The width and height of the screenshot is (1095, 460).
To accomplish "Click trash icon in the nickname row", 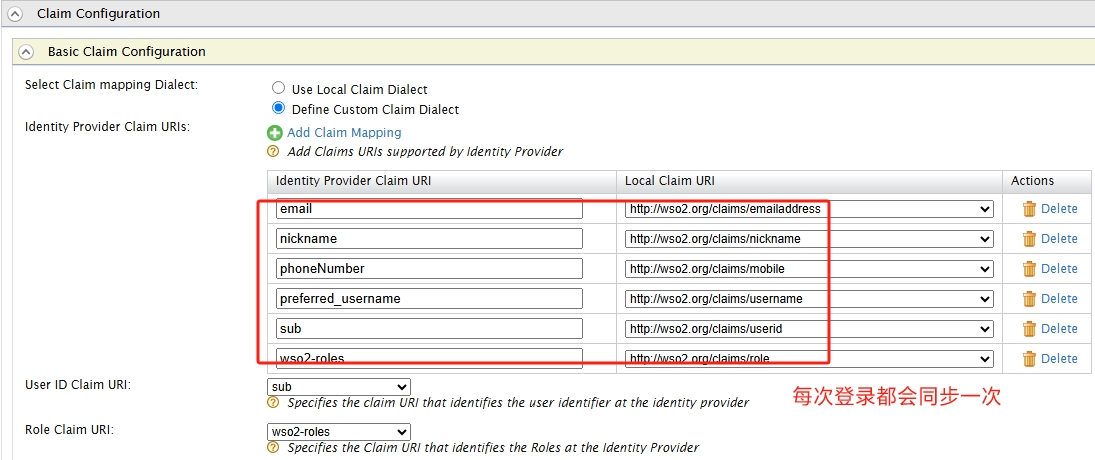I will 1029,239.
